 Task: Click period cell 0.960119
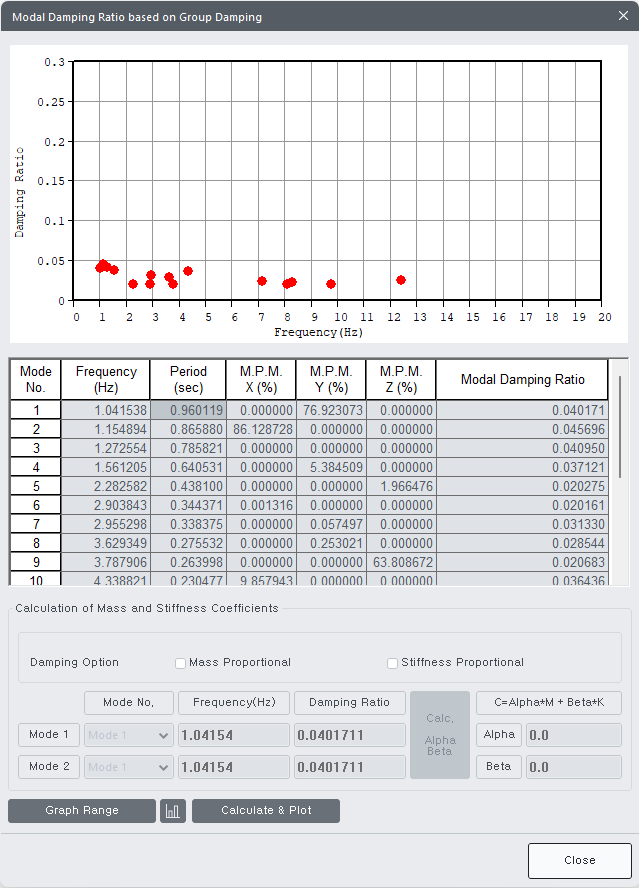coord(188,410)
